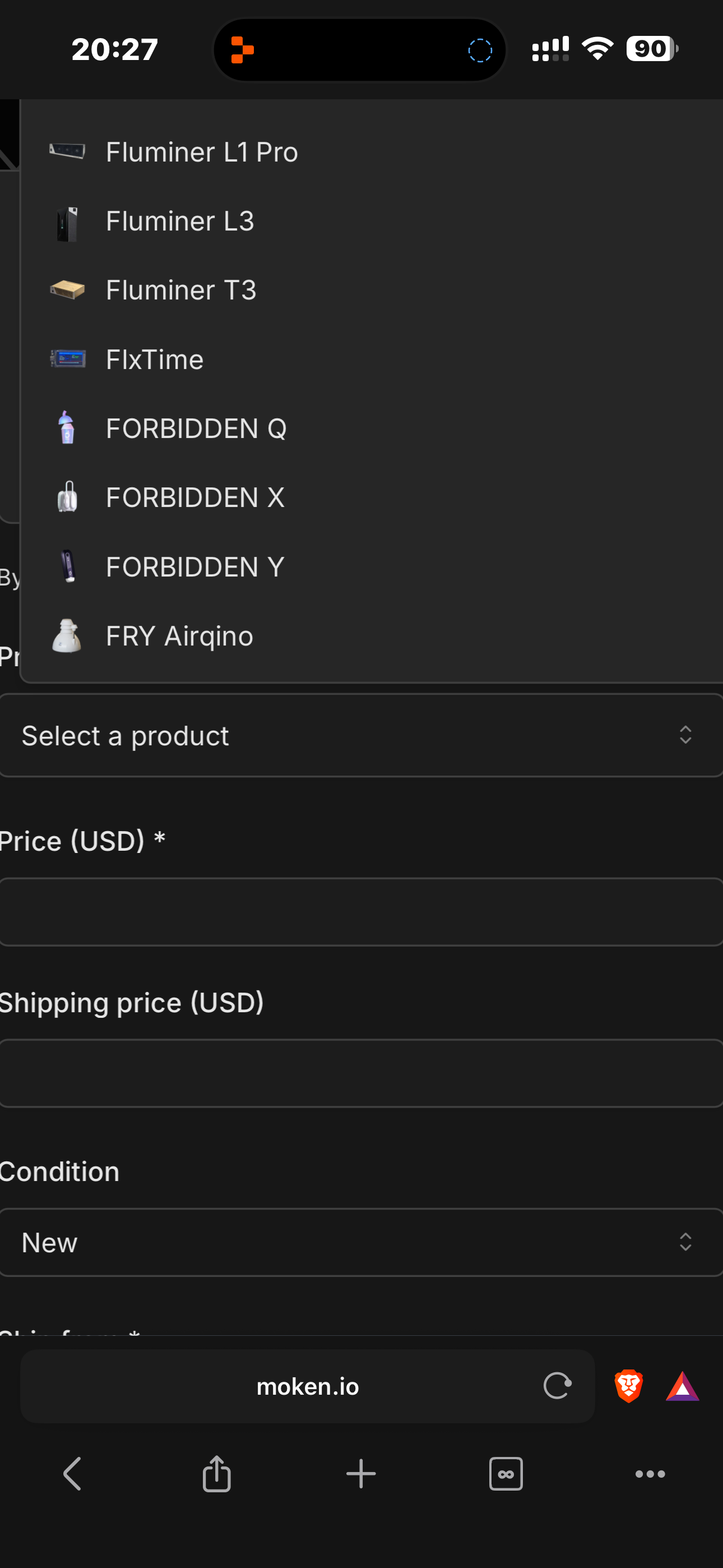
Task: Open the tab switcher icon
Action: (x=506, y=1474)
